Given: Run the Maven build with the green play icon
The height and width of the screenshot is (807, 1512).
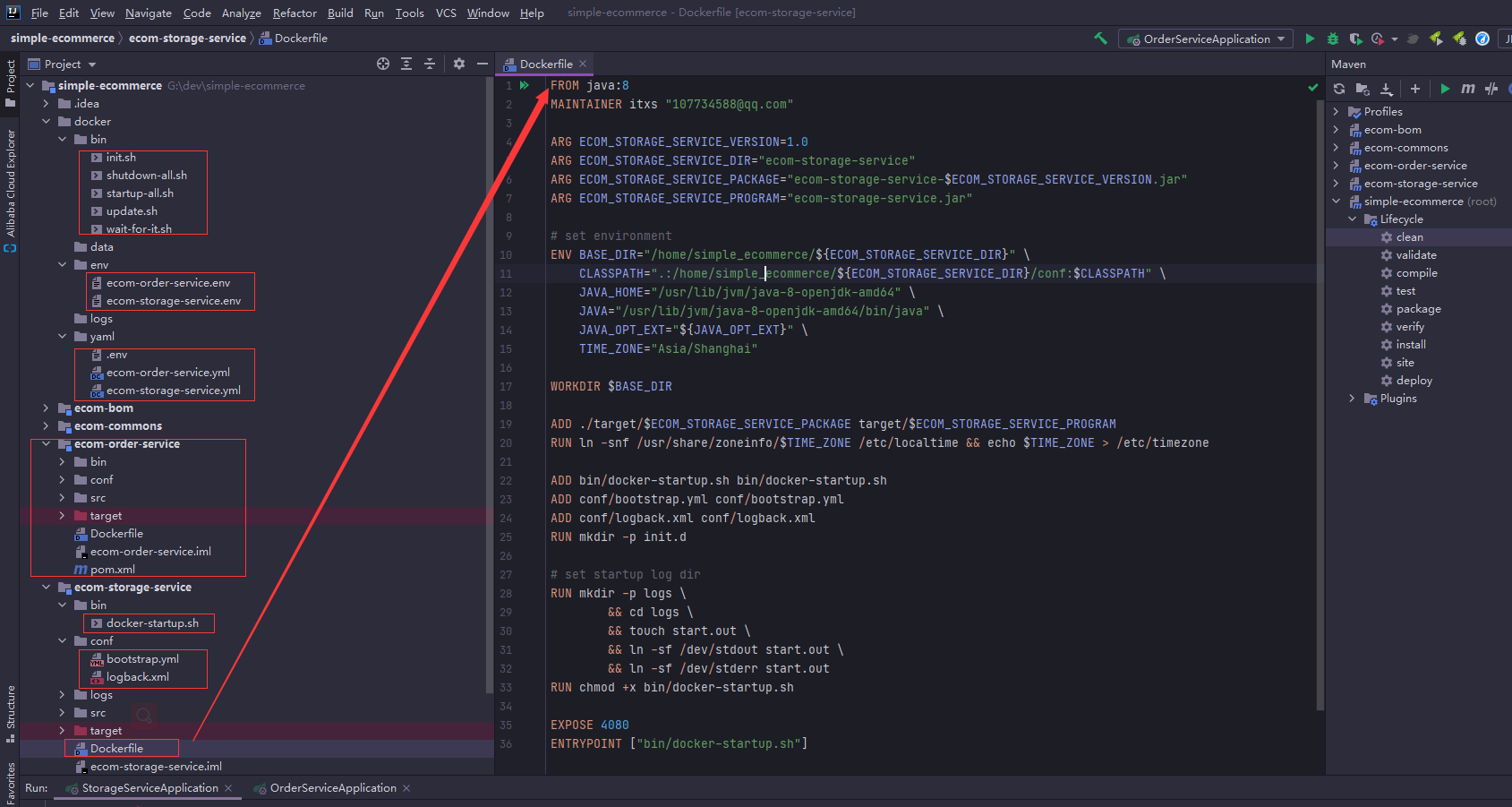Looking at the screenshot, I should pyautogui.click(x=1445, y=89).
